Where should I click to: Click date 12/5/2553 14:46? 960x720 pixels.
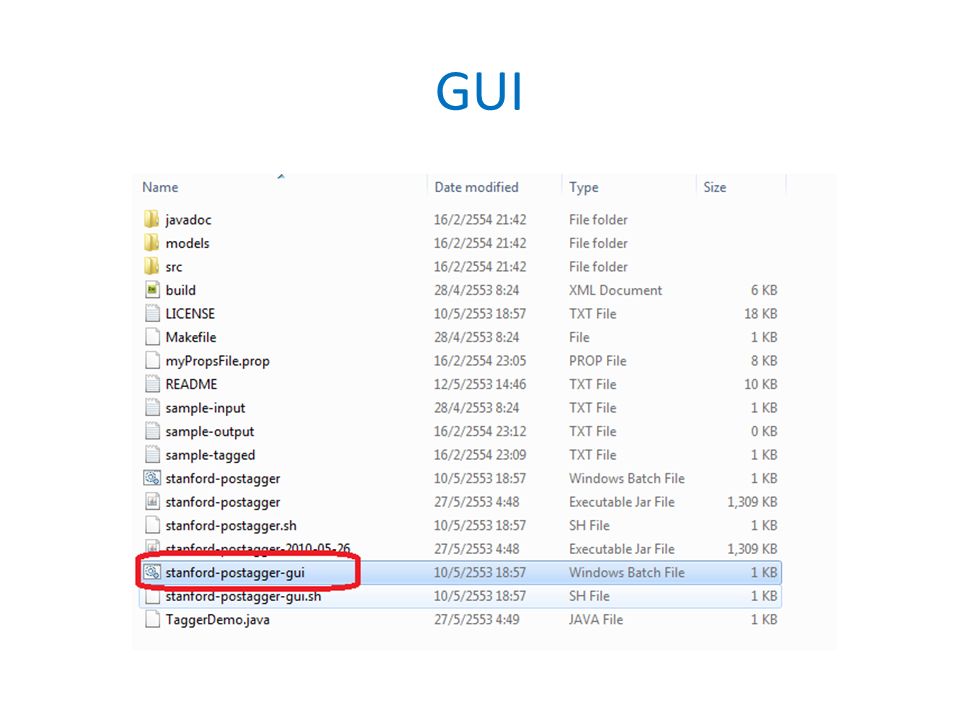pos(480,384)
